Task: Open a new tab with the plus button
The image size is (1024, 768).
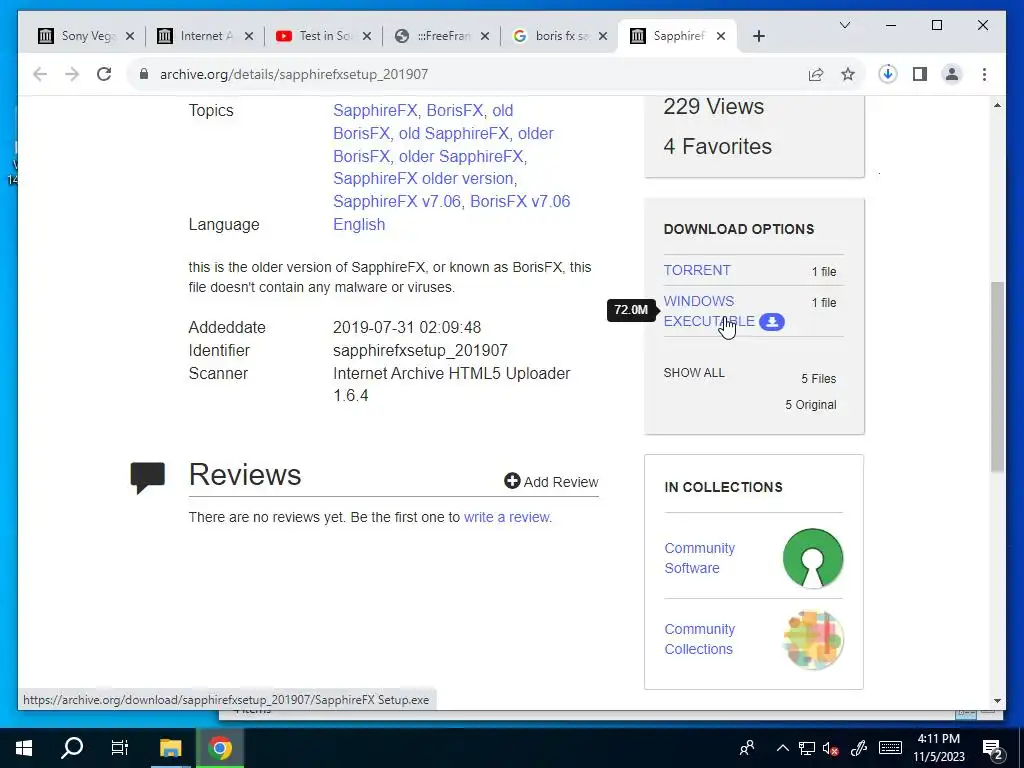Action: pos(759,36)
